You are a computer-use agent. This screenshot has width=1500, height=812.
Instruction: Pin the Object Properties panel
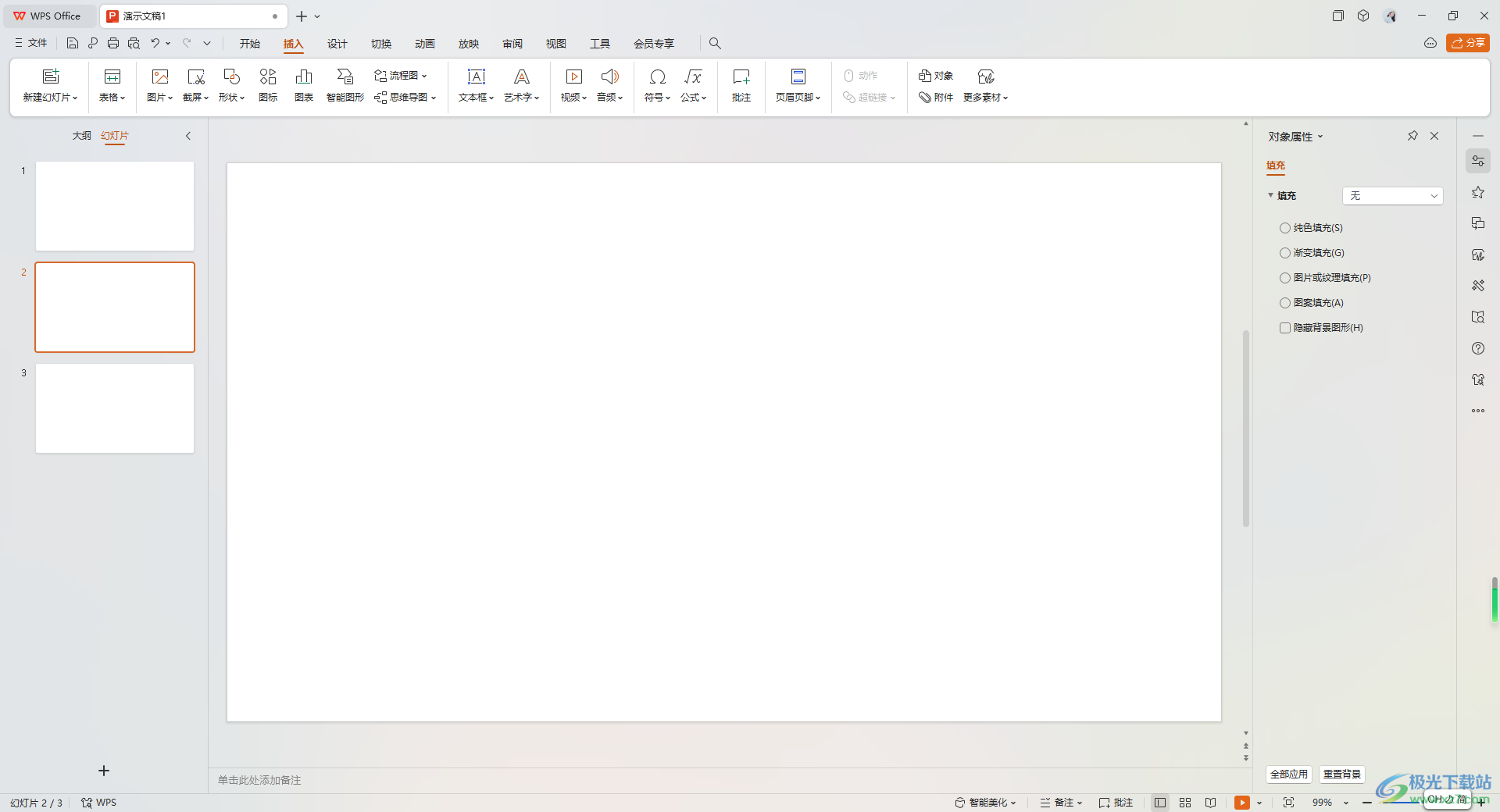[1412, 136]
